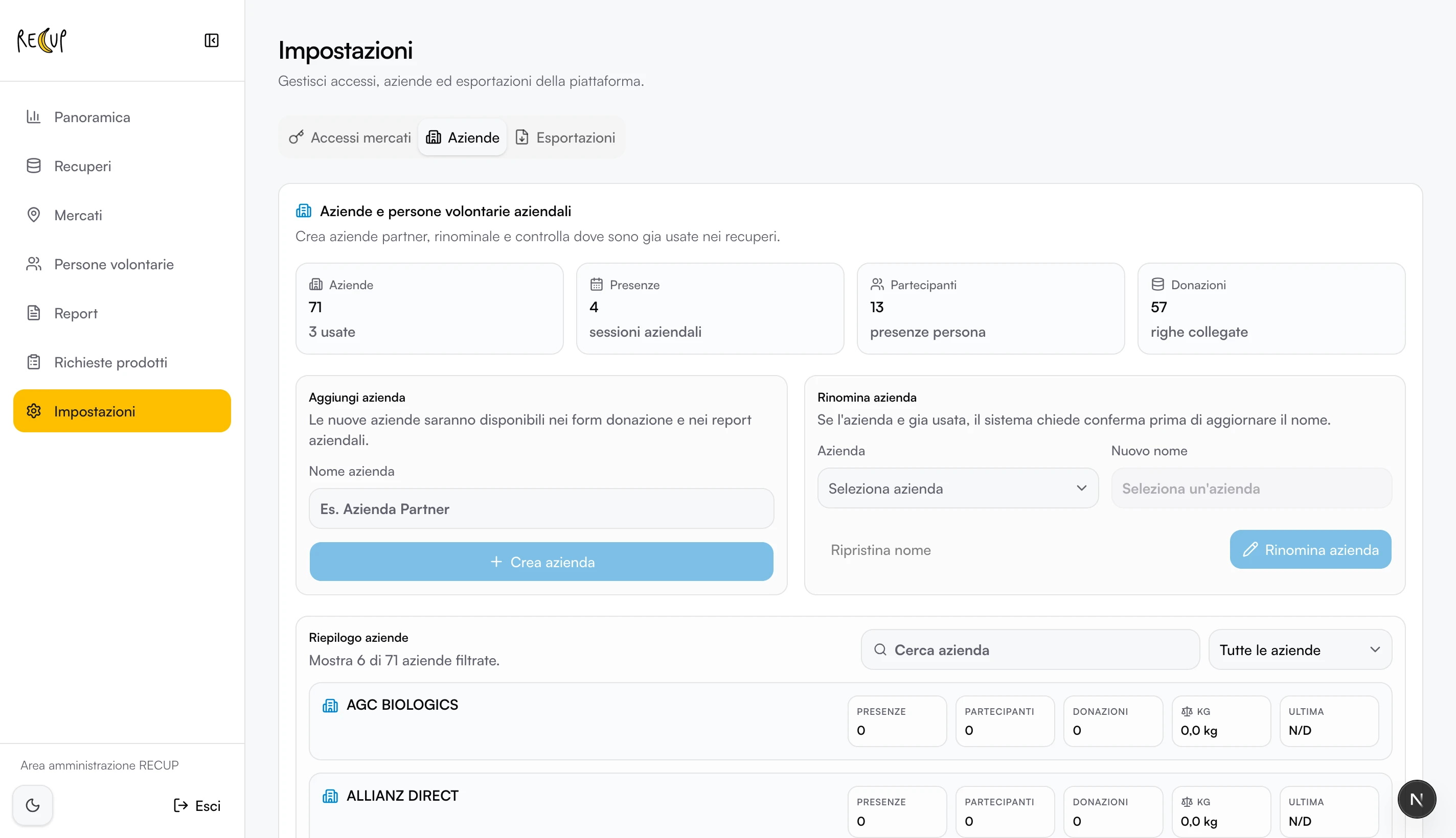
Task: Click the round N badge button
Action: (1417, 800)
